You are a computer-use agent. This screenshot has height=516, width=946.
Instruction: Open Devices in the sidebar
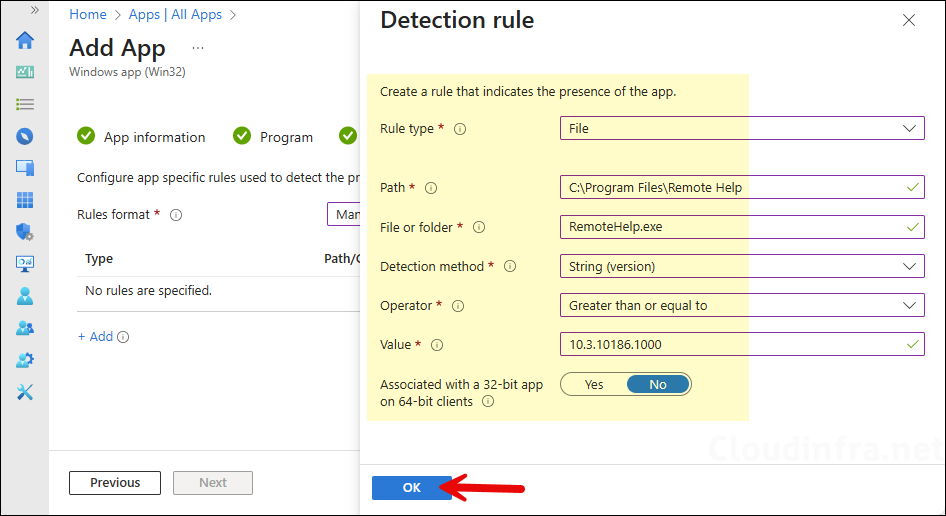point(25,168)
